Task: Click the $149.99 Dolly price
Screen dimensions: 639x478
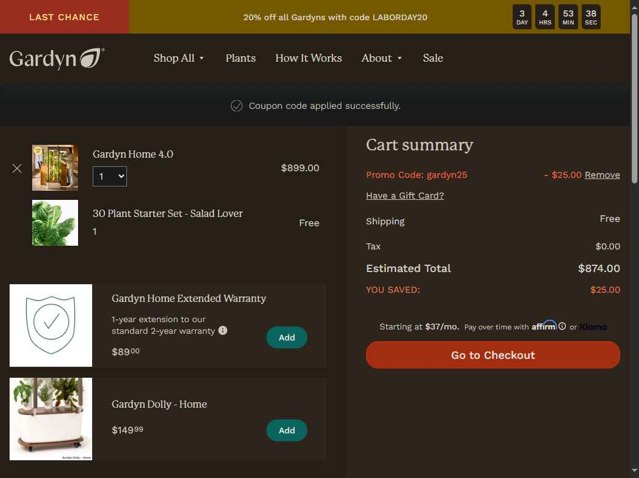Action: pos(127,430)
